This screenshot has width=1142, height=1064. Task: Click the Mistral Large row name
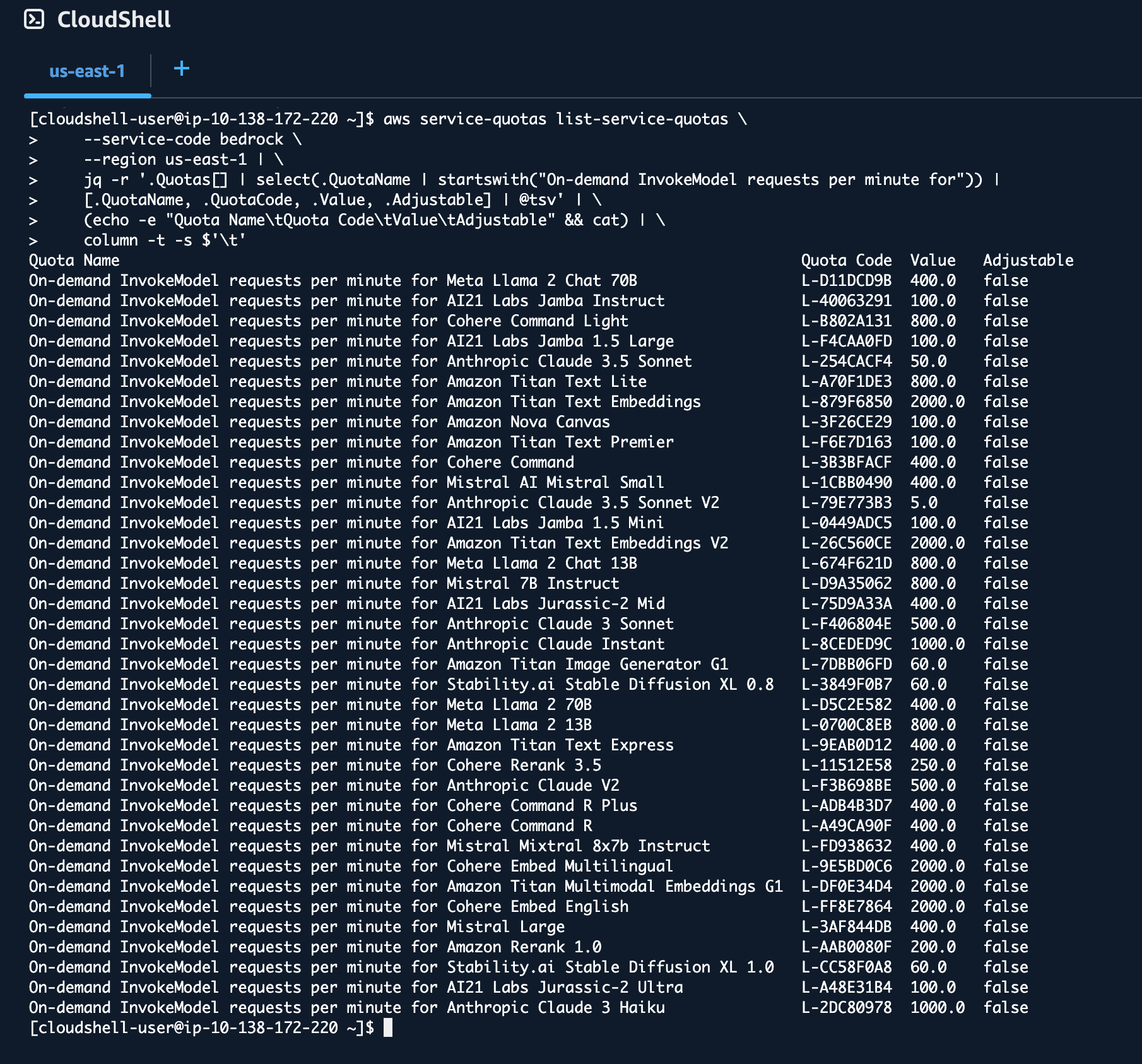coord(297,926)
